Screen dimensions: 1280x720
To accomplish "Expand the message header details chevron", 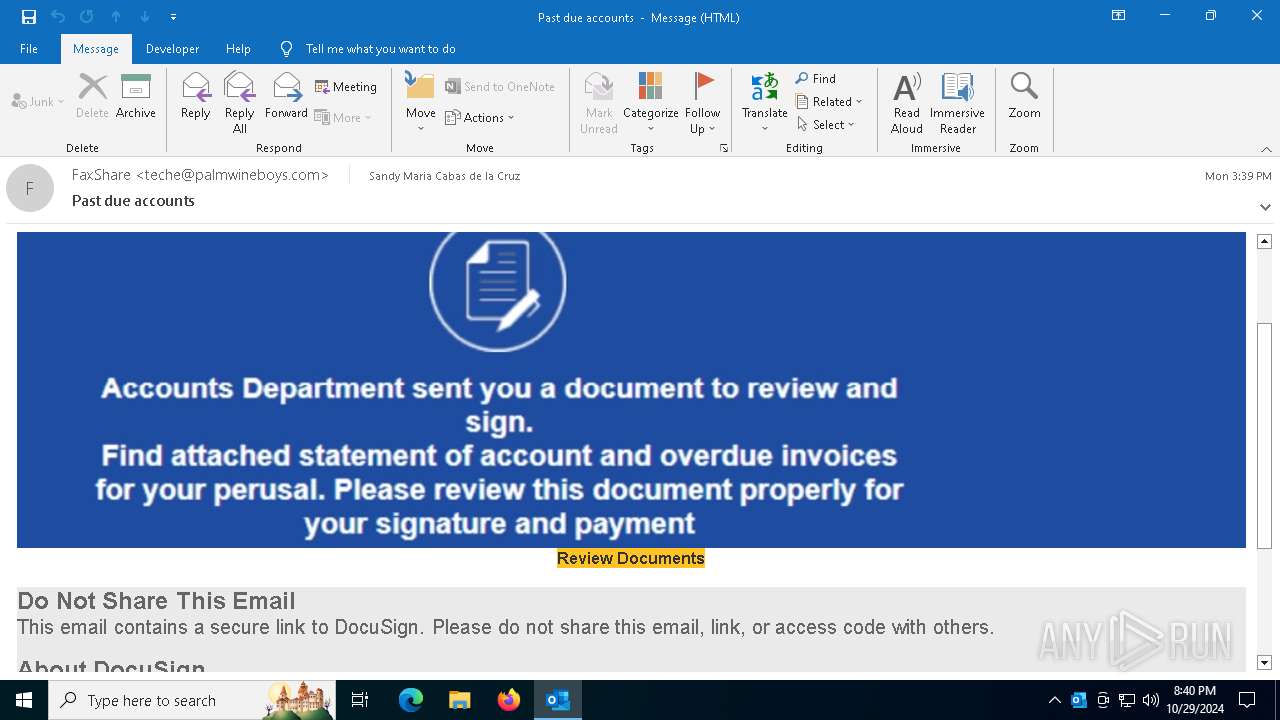I will [x=1265, y=207].
